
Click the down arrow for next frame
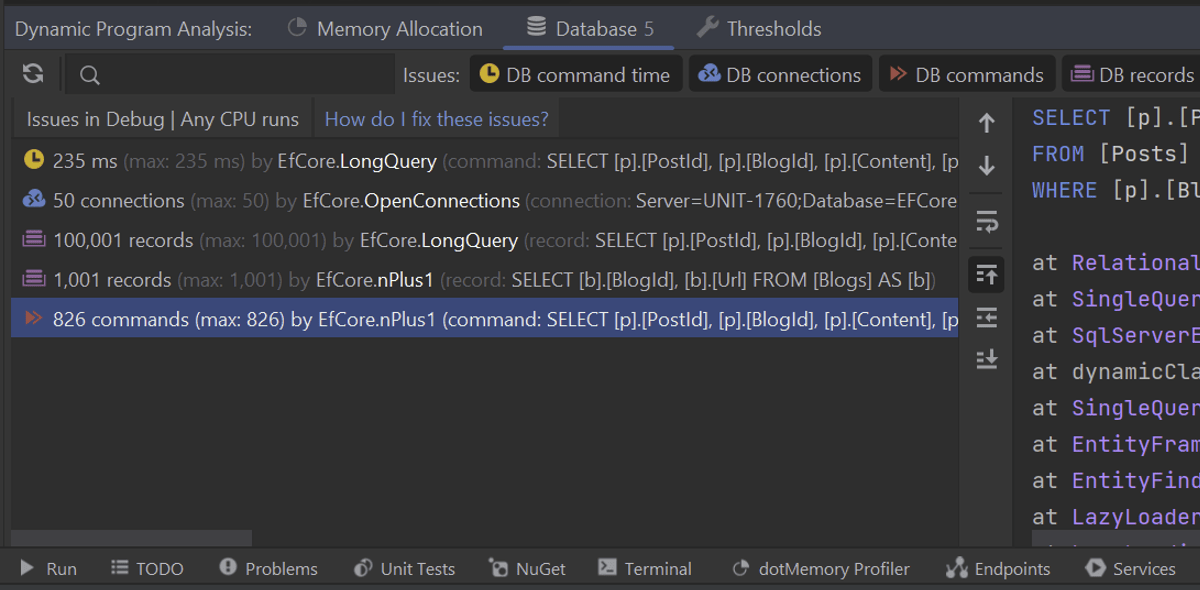click(x=986, y=166)
